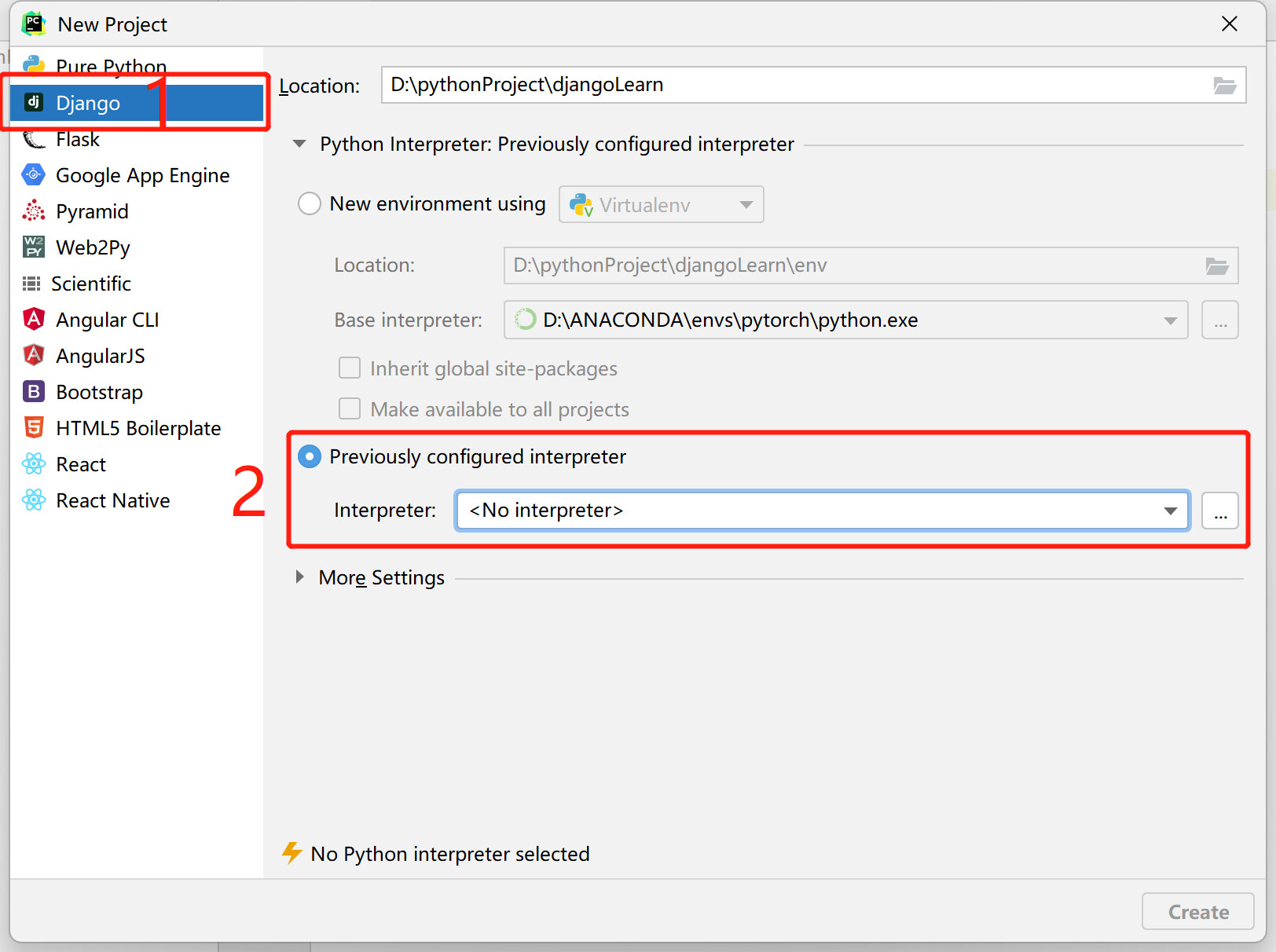The height and width of the screenshot is (952, 1276).
Task: Browse folder for environment Location
Action: pos(1217,265)
